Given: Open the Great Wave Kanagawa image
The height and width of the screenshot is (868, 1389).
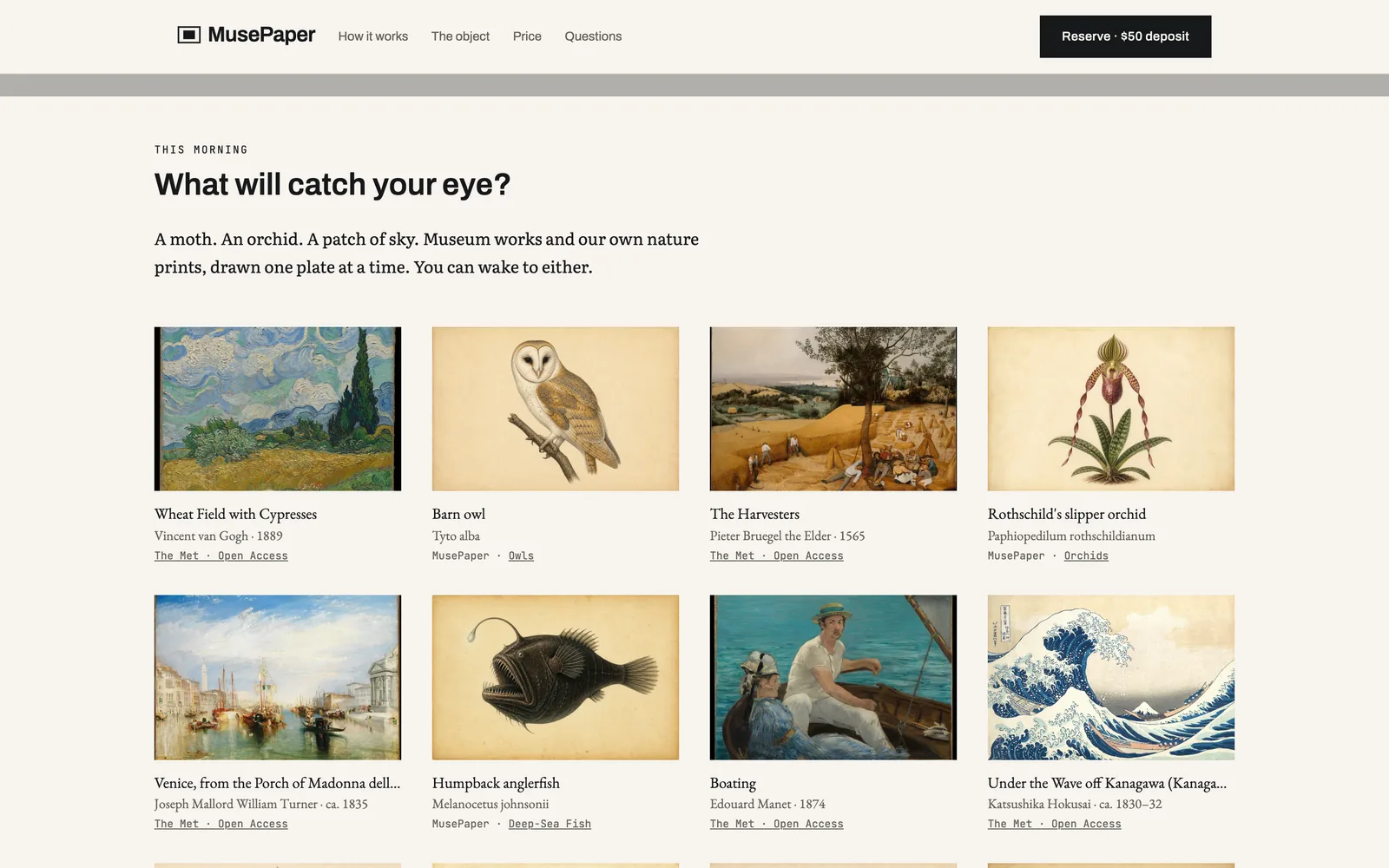Looking at the screenshot, I should tap(1111, 677).
